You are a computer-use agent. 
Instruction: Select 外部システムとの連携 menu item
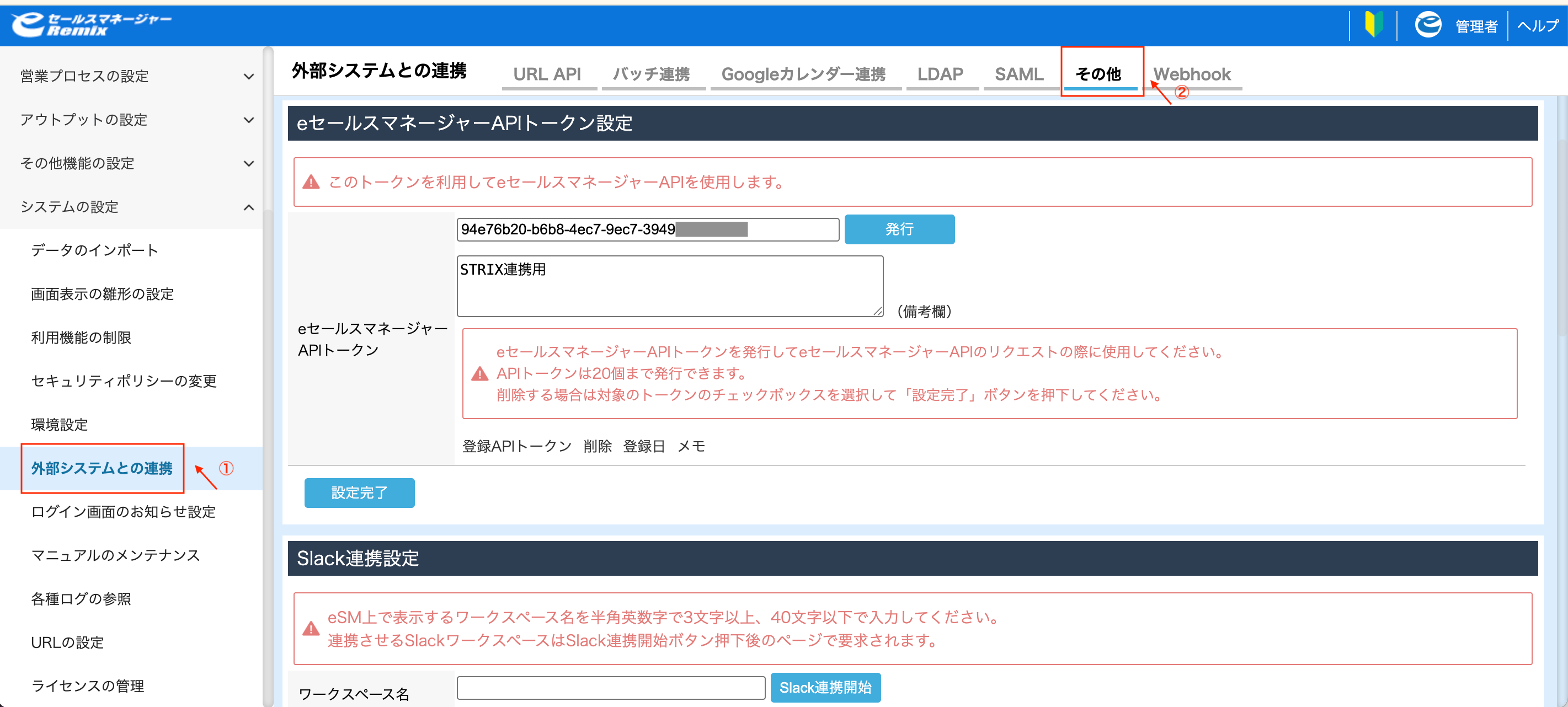tap(102, 468)
